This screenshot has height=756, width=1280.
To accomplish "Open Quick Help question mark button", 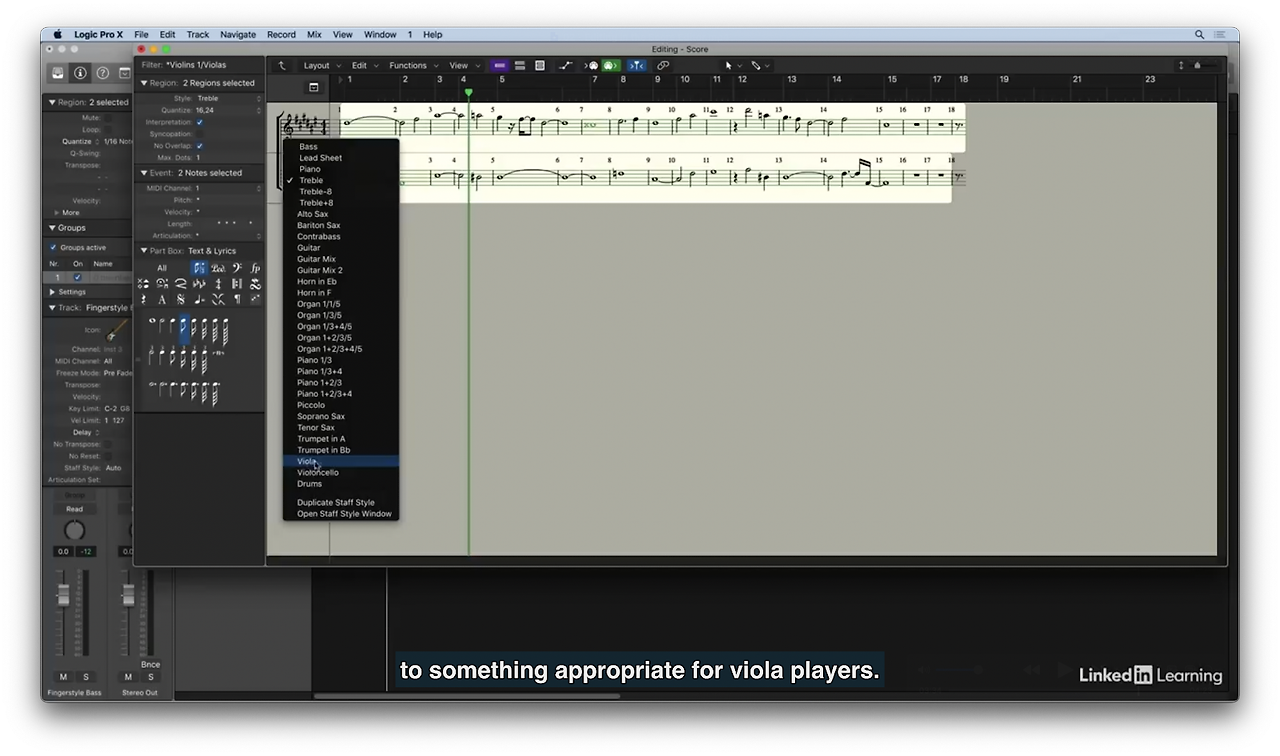I will 102,73.
